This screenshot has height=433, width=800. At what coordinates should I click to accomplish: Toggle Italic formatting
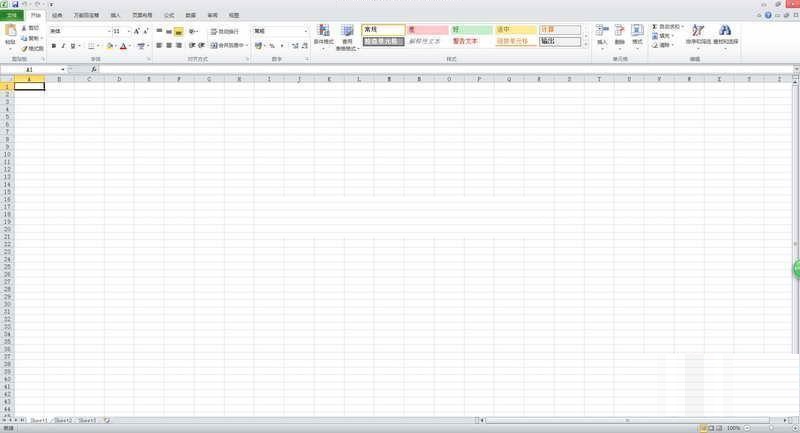(64, 46)
